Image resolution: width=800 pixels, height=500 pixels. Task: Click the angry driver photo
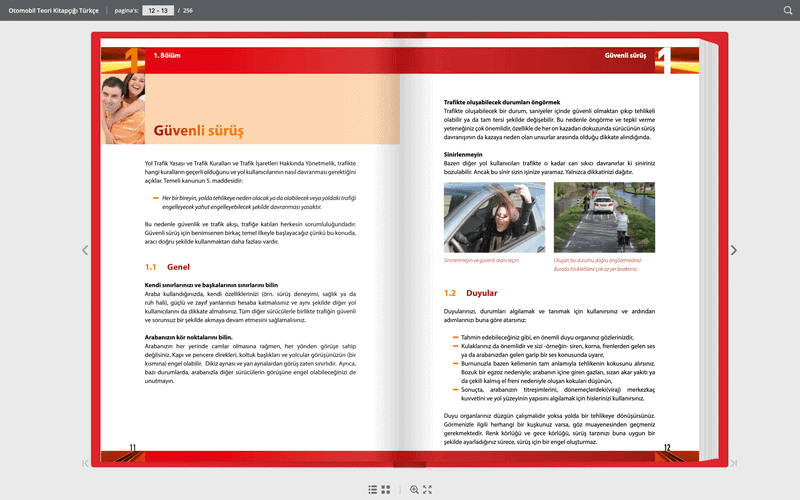pos(494,217)
